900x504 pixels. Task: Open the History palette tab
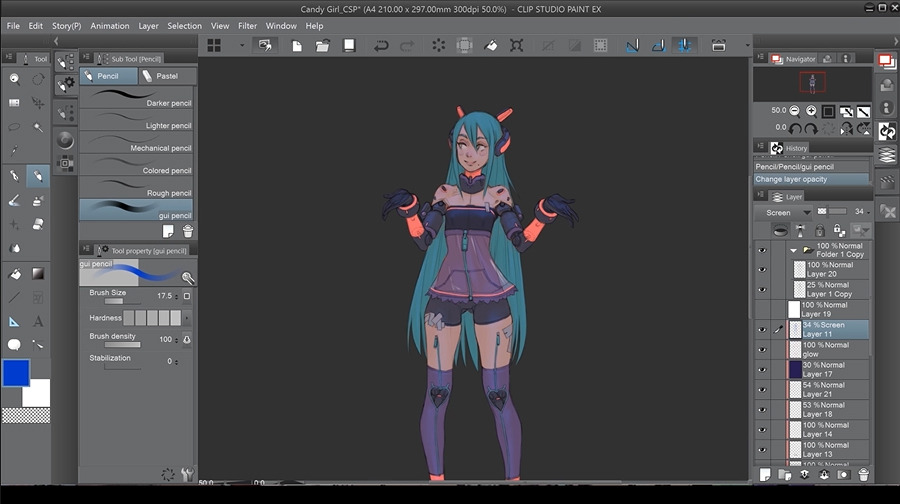pos(790,148)
